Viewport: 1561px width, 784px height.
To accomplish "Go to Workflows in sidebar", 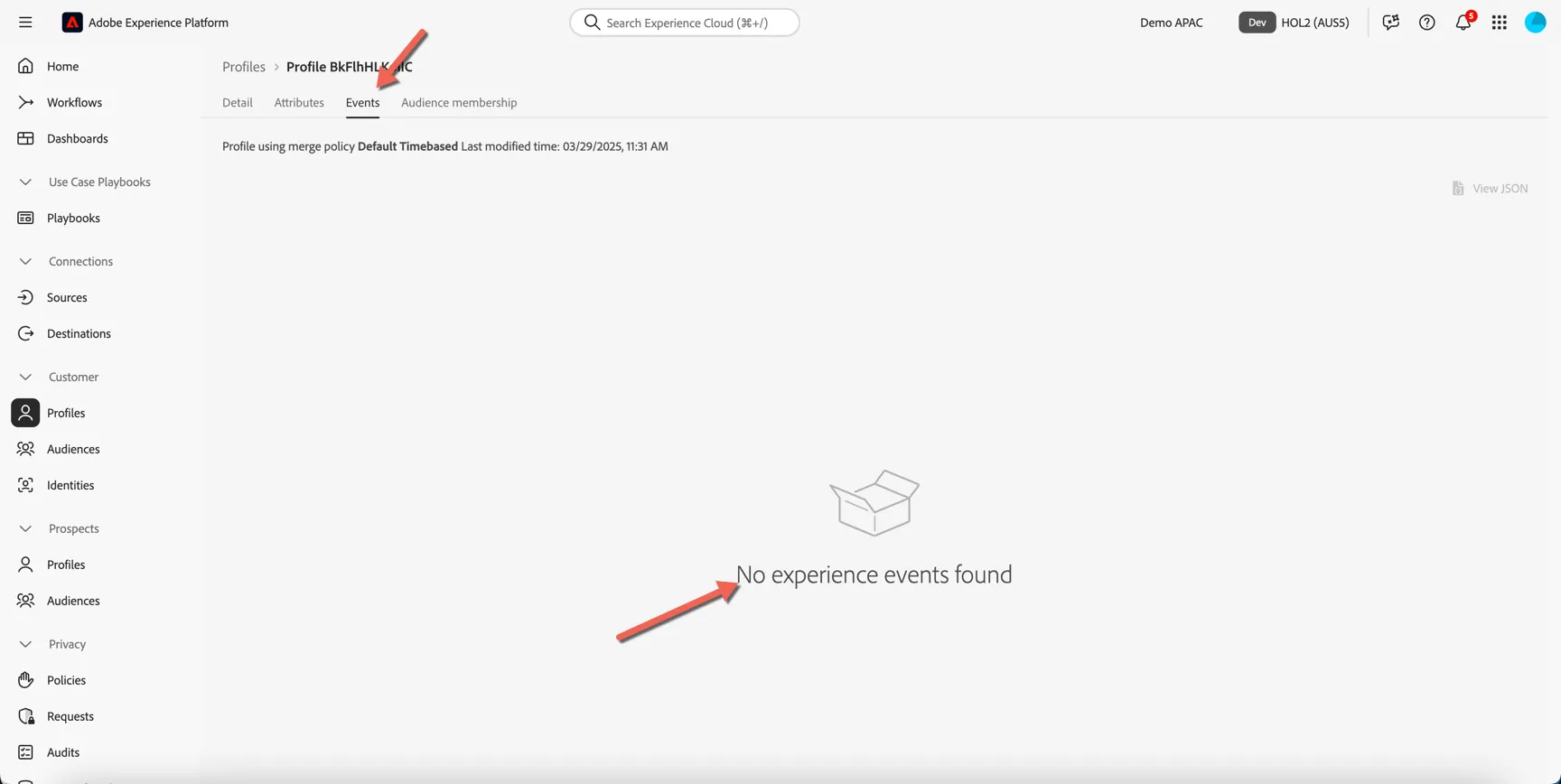I will click(x=74, y=102).
